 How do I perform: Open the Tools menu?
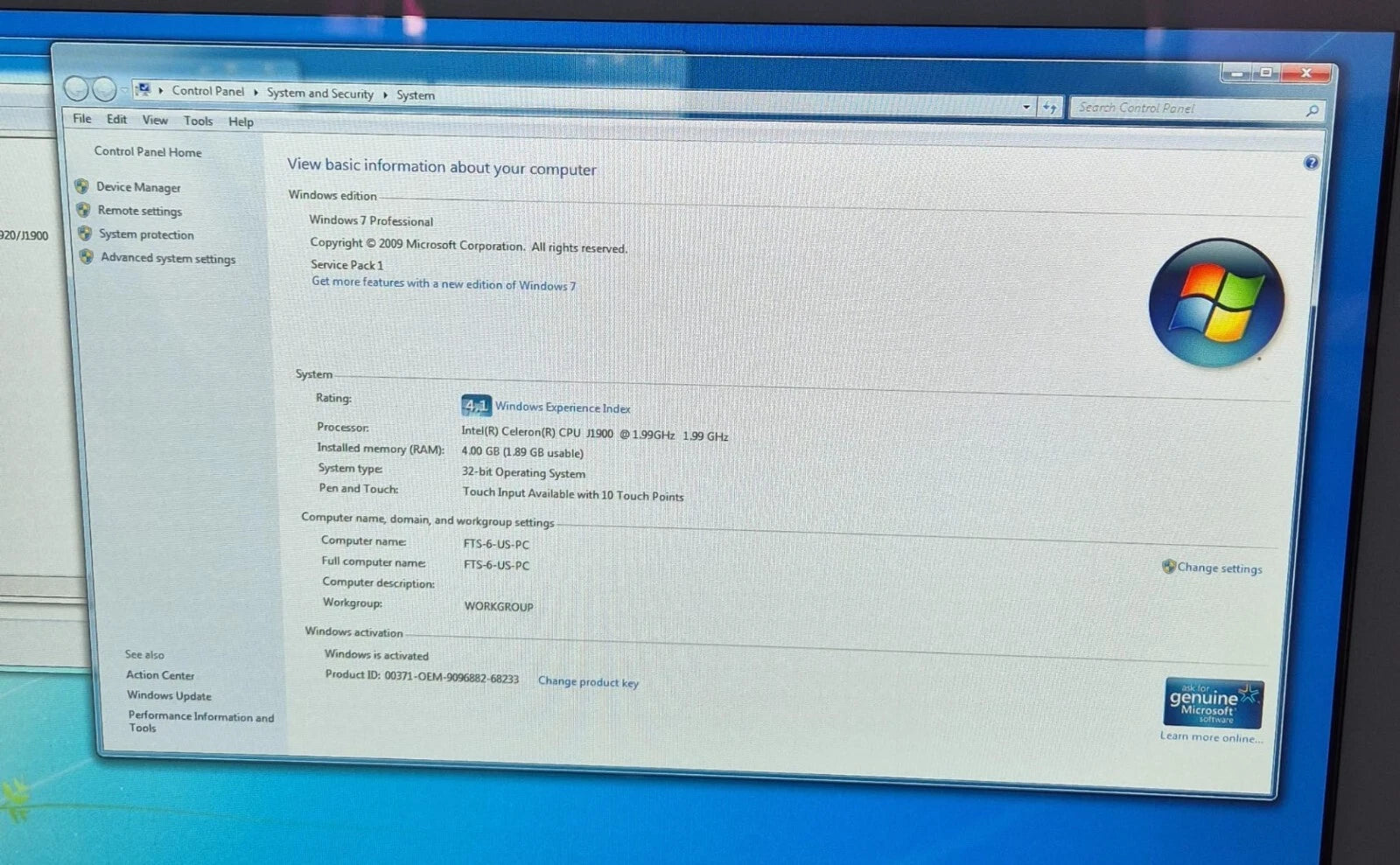(x=198, y=121)
